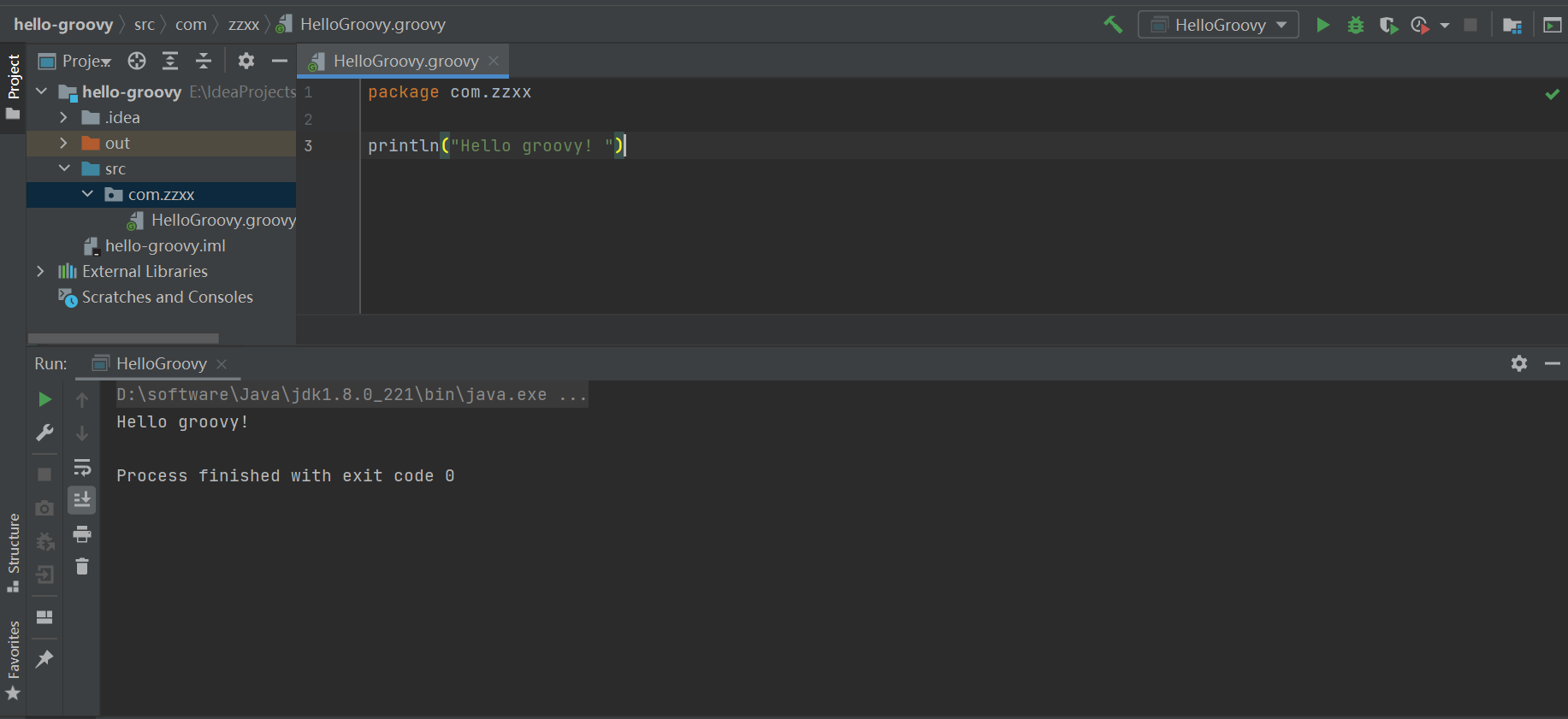Switch to the HelloGroovy.groovy editor tab

pos(405,61)
